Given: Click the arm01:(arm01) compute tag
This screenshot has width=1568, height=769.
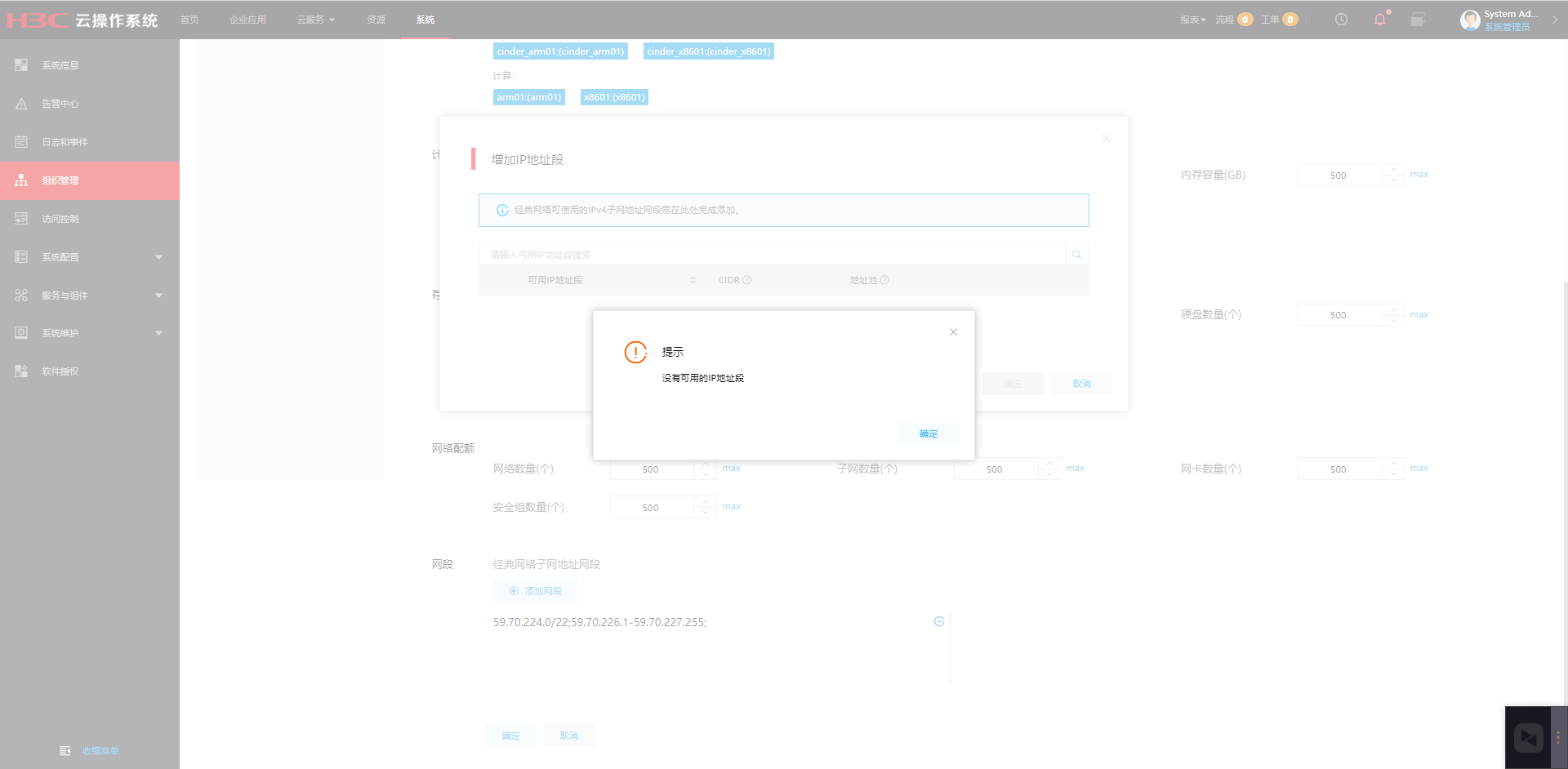Looking at the screenshot, I should point(529,97).
